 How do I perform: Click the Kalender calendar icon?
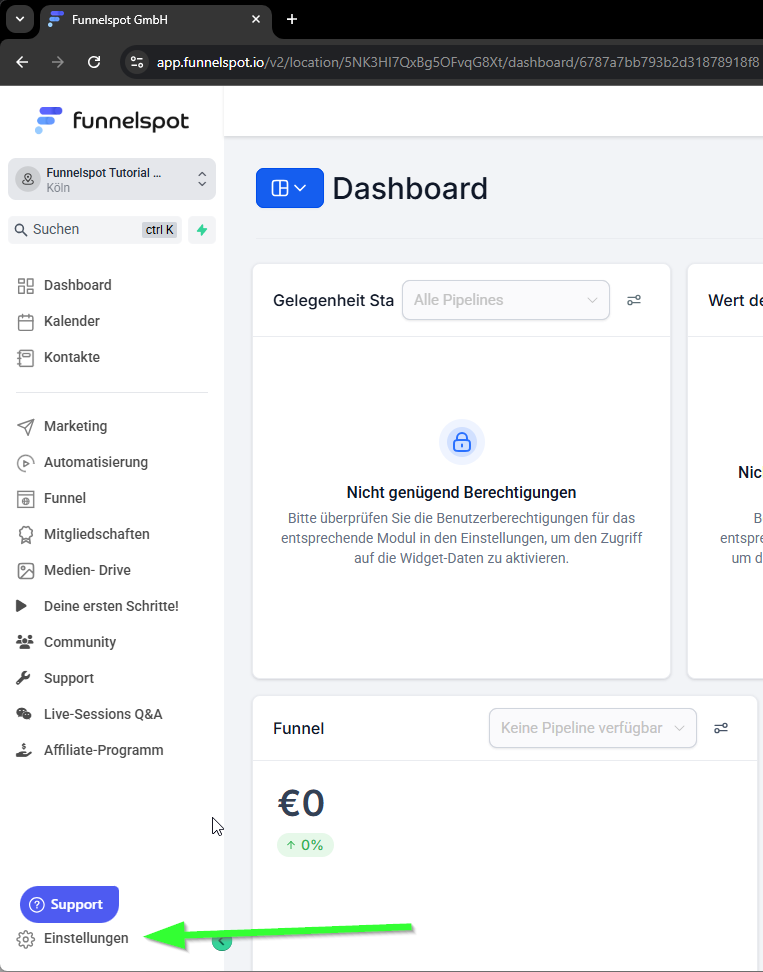tap(25, 322)
